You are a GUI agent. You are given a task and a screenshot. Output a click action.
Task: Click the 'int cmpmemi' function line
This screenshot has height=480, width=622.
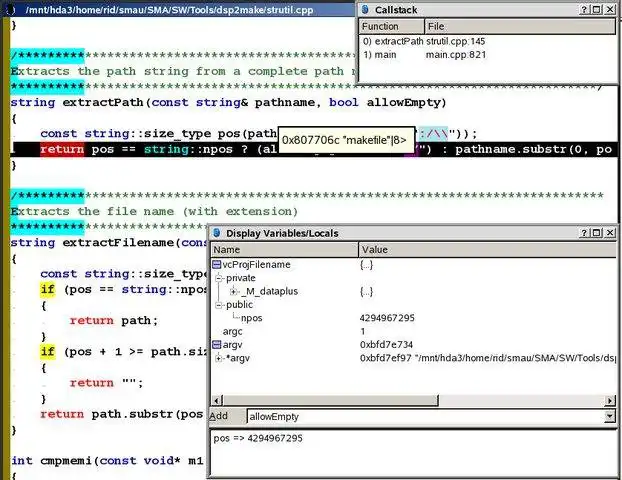coord(107,461)
